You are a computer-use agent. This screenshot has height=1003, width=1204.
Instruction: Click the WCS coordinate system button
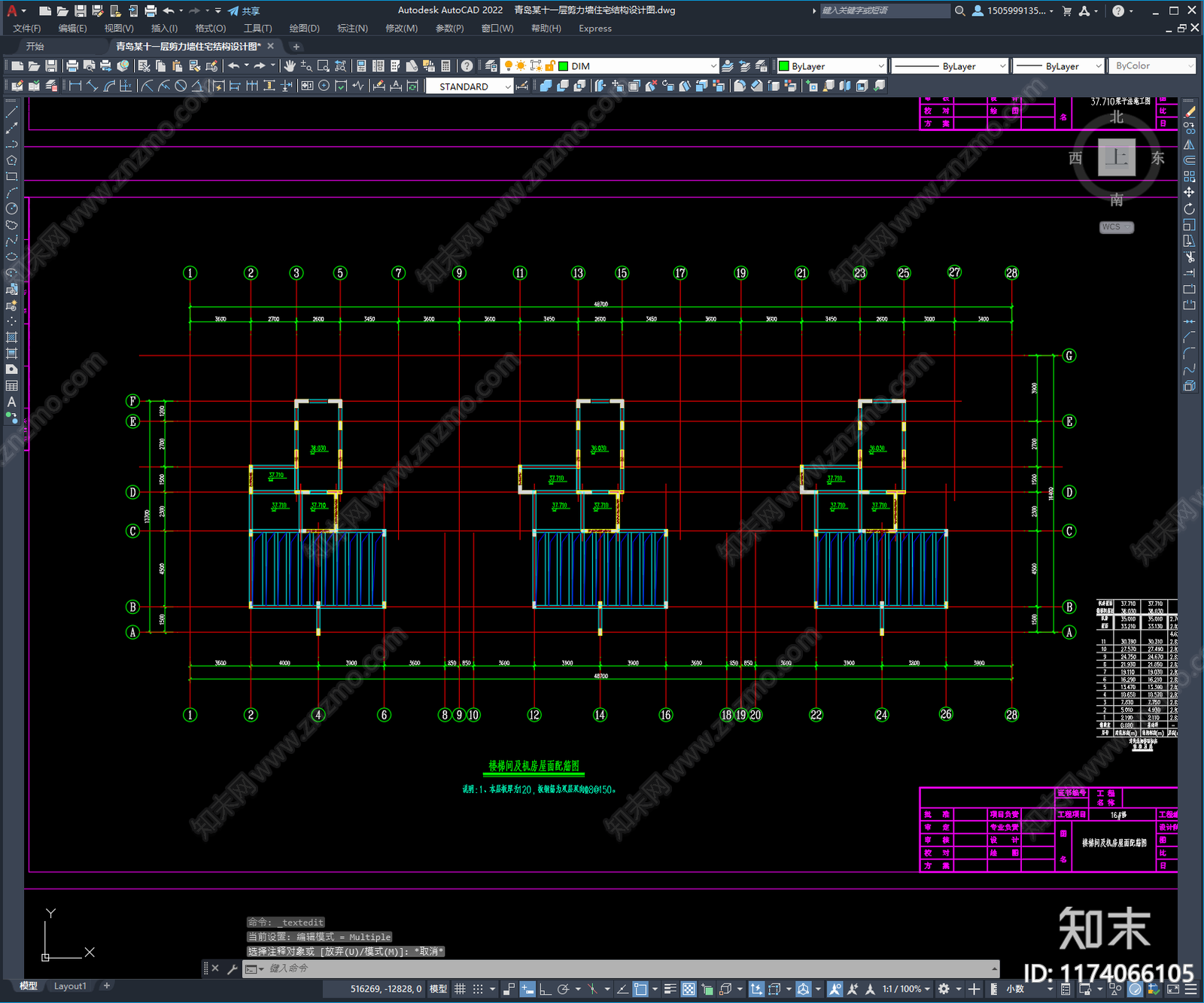click(1116, 227)
